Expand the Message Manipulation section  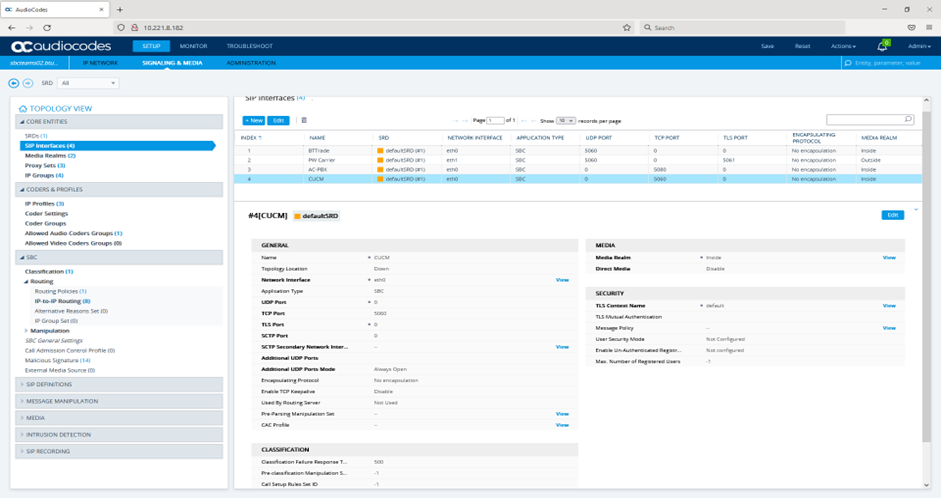point(119,401)
